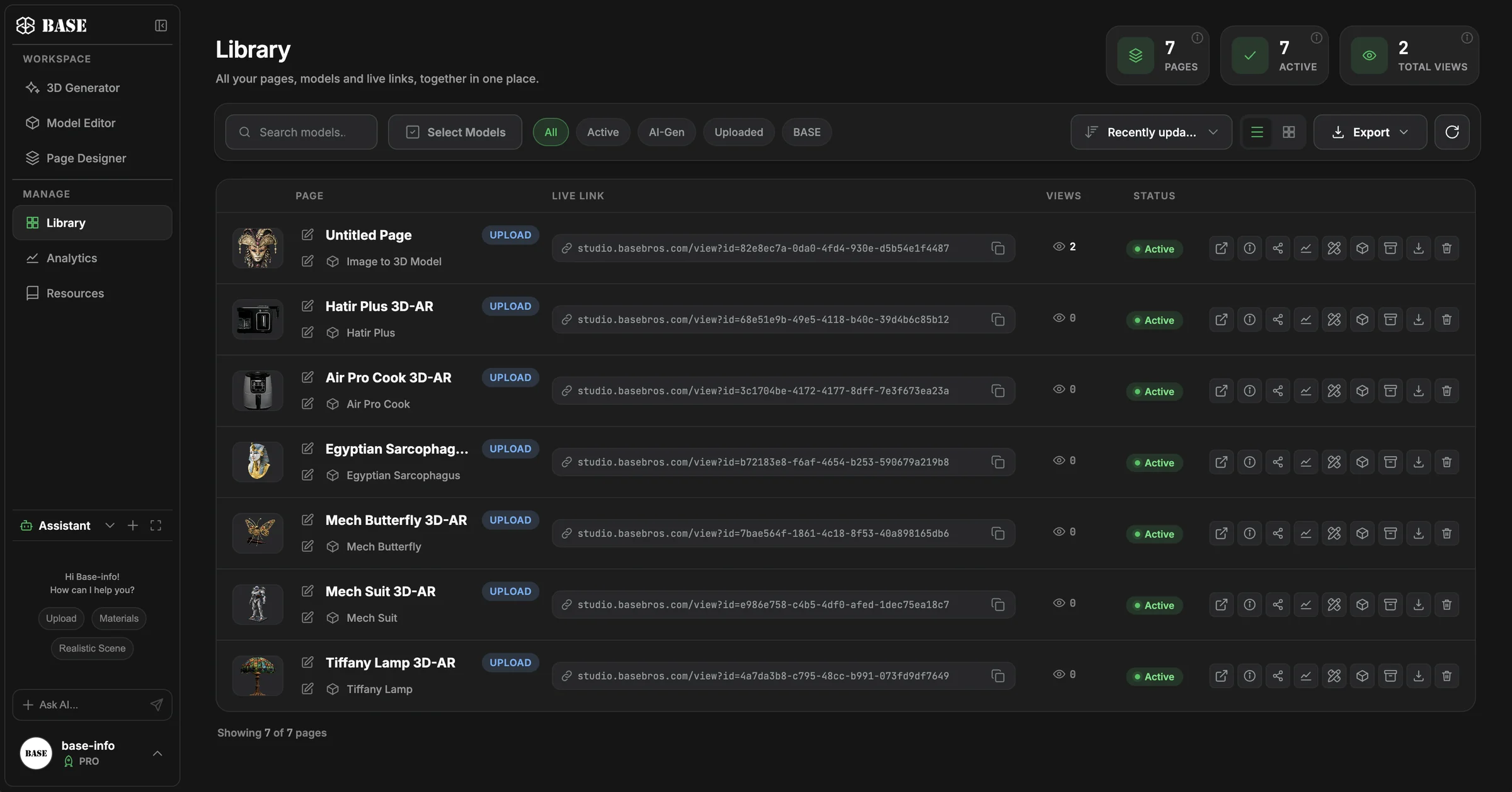1512x792 pixels.
Task: Filter pages by AI-Gen
Action: point(667,132)
